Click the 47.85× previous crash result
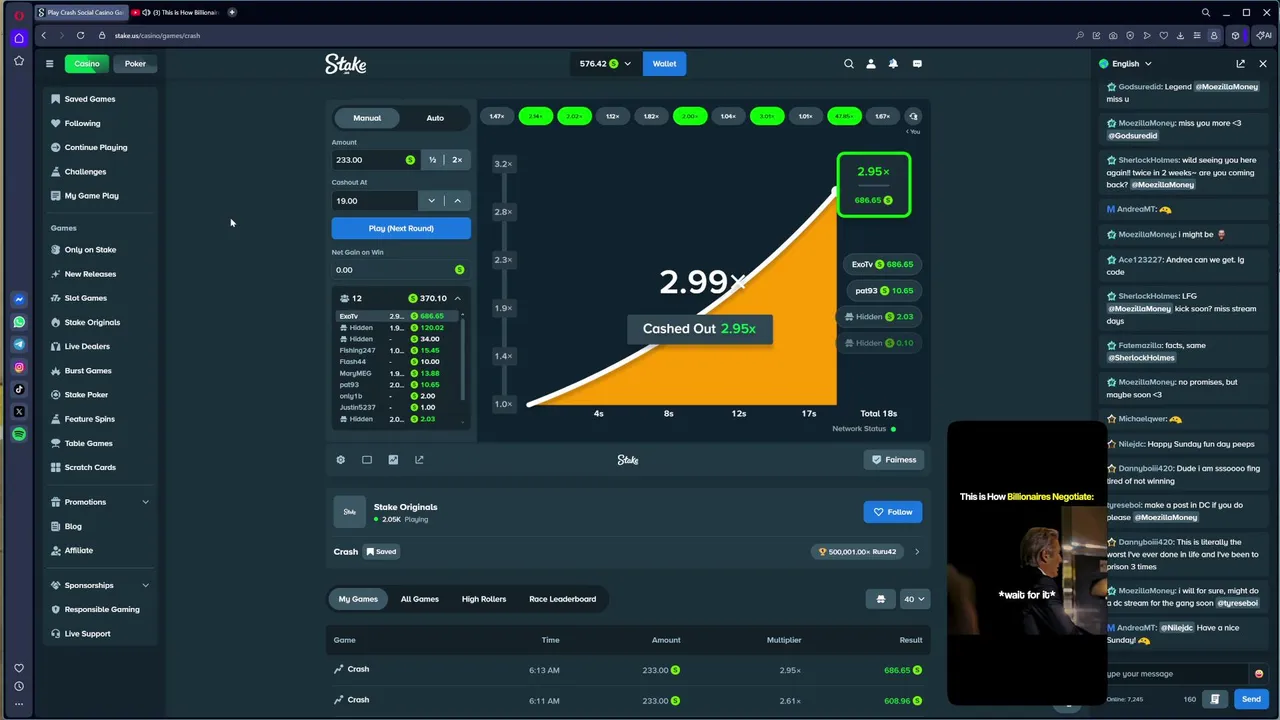 (844, 117)
